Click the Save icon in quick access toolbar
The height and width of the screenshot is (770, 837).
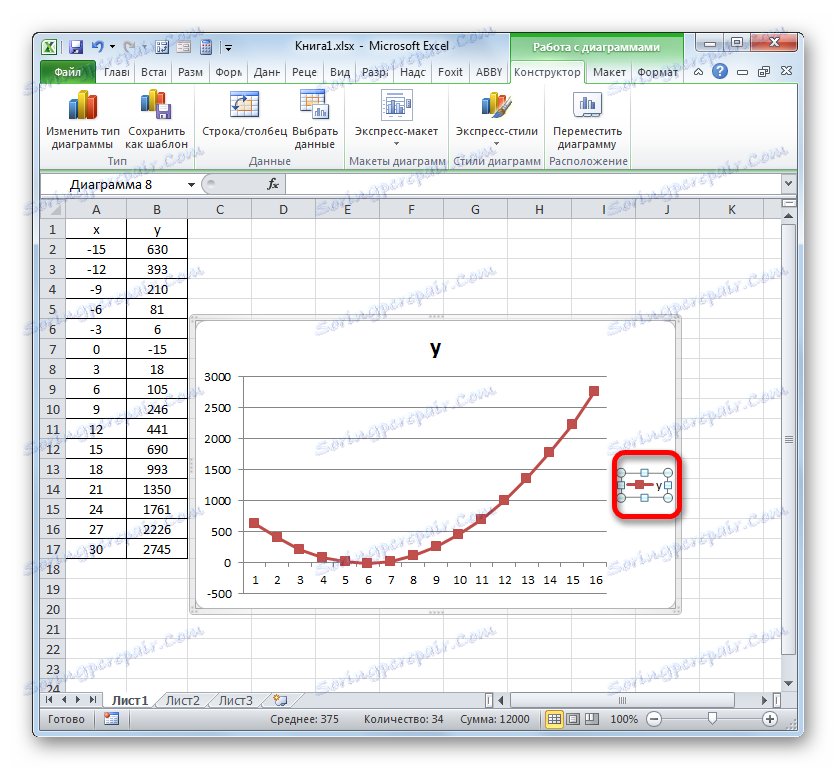[x=76, y=47]
